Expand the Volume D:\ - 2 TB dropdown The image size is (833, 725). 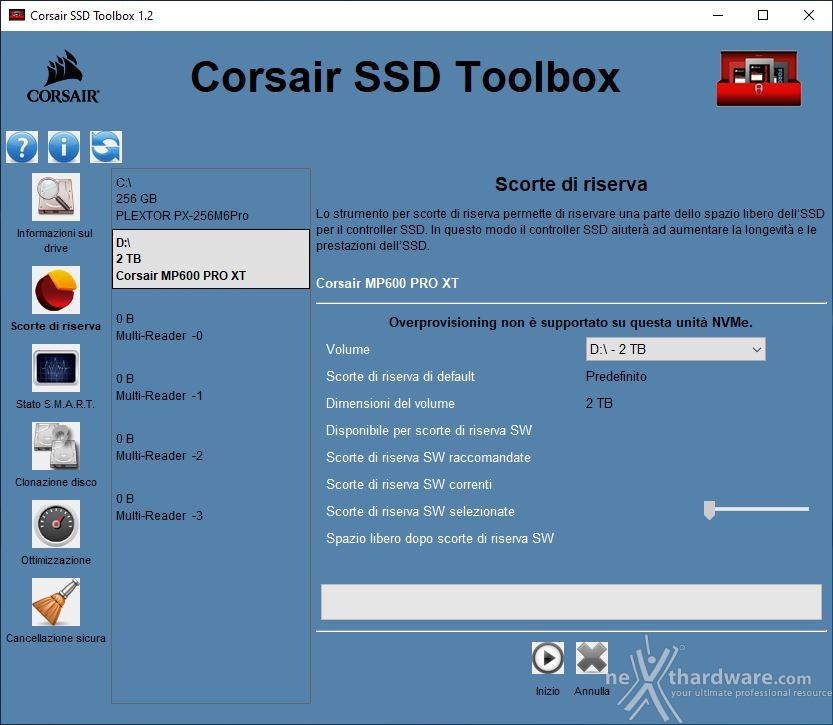pyautogui.click(x=676, y=349)
